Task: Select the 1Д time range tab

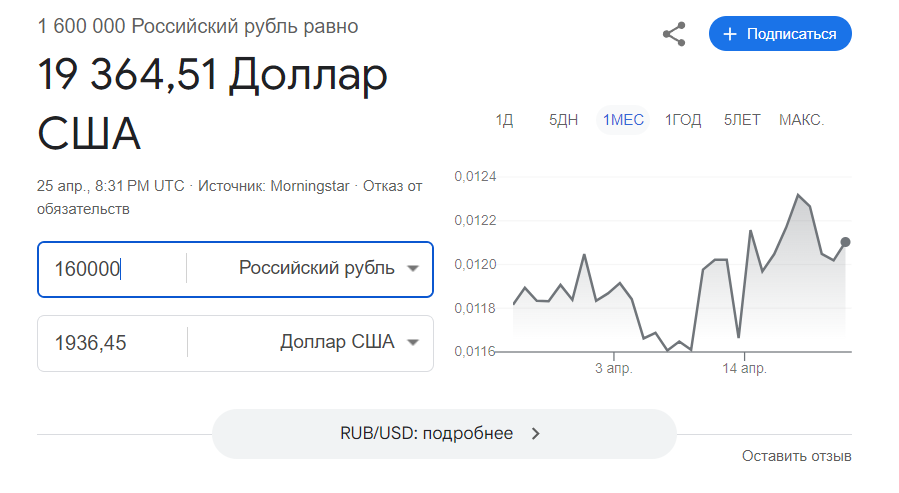Action: click(505, 120)
